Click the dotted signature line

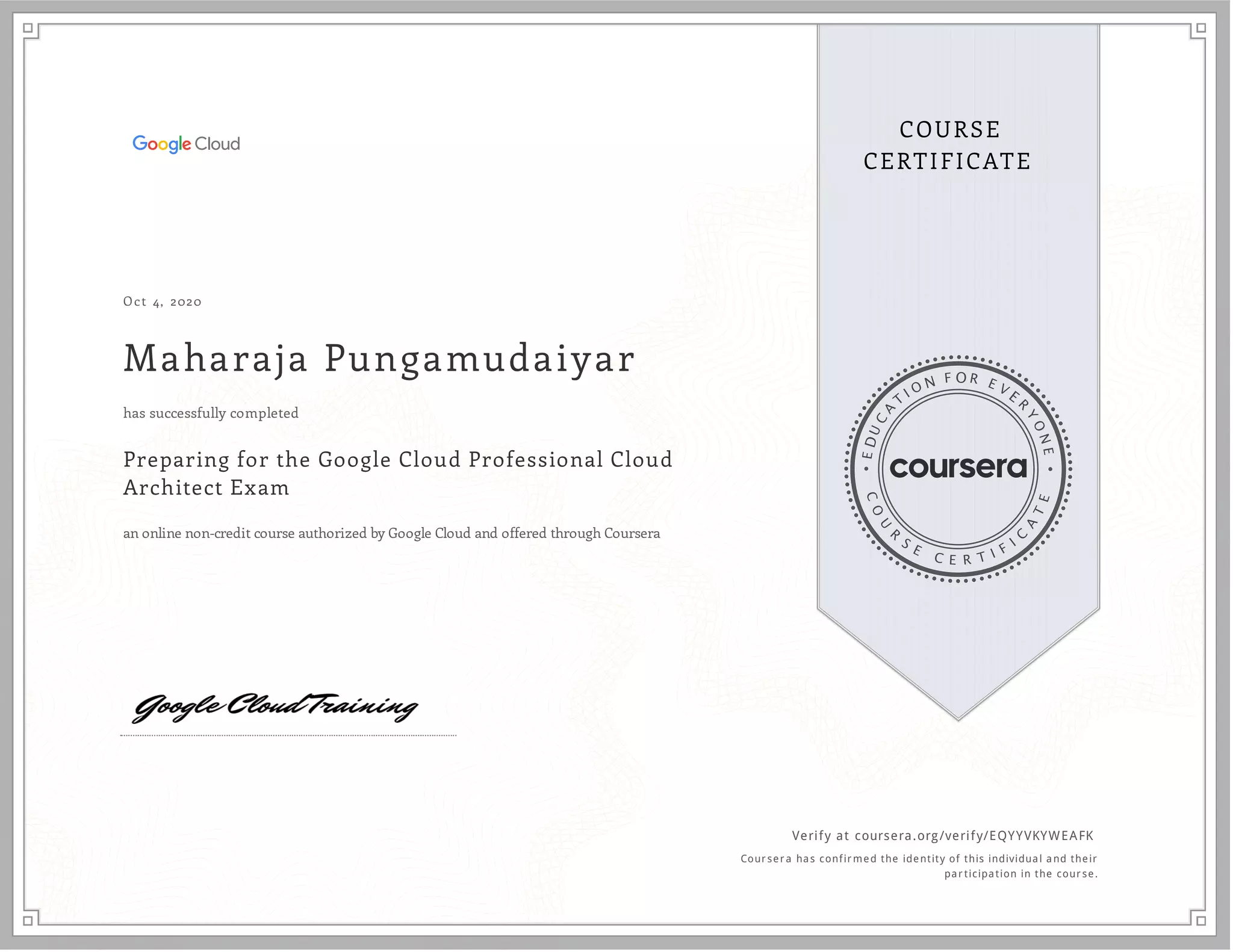click(288, 735)
